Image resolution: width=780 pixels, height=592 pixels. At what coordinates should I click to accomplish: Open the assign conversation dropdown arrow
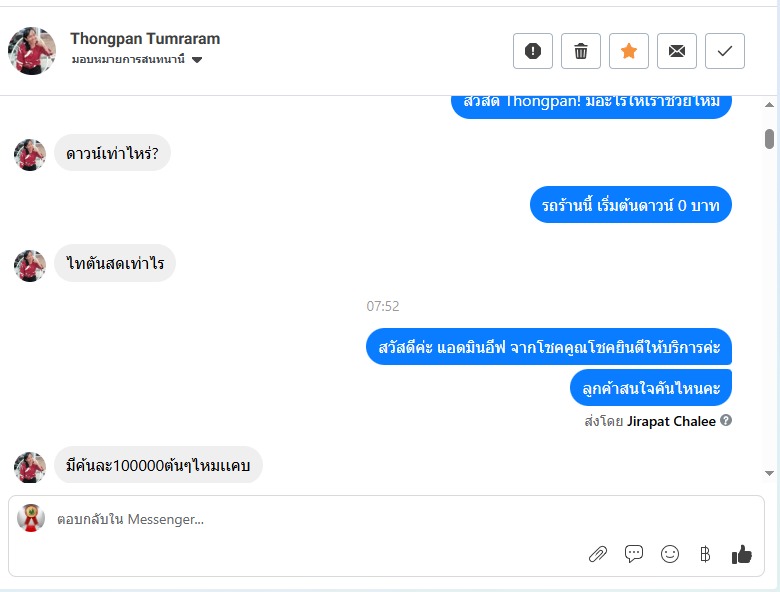197,60
